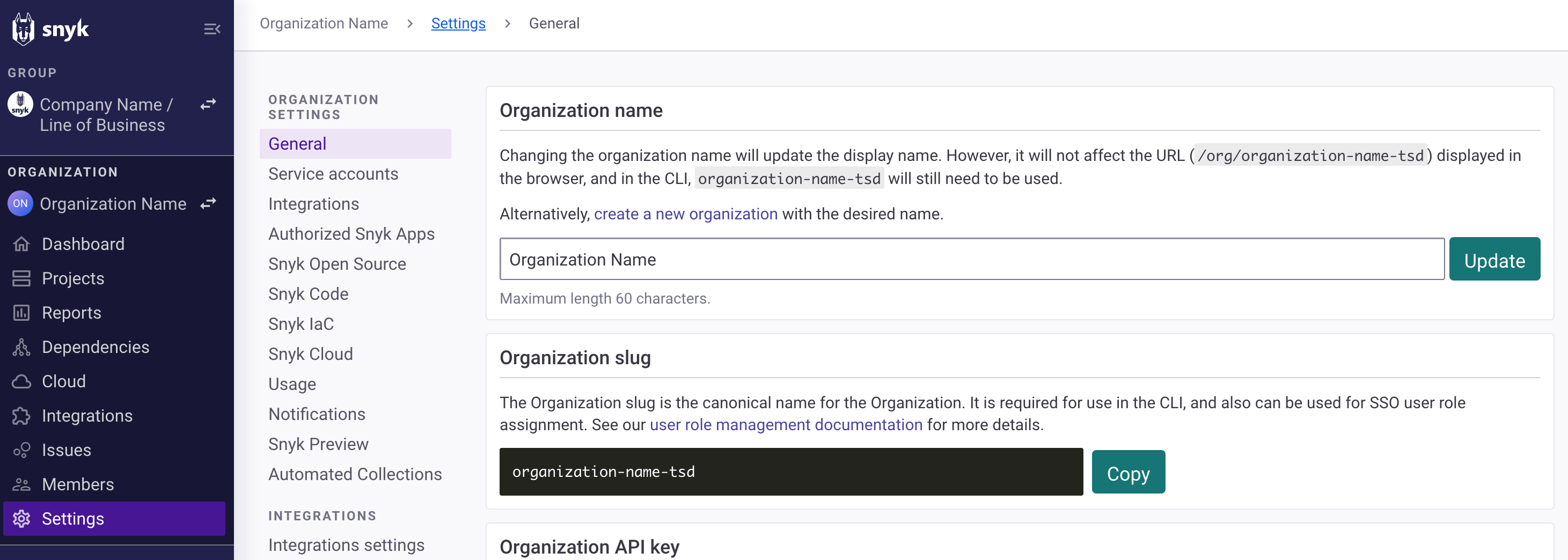Collapse the sidebar with the menu icon
The width and height of the screenshot is (1568, 560).
click(212, 28)
